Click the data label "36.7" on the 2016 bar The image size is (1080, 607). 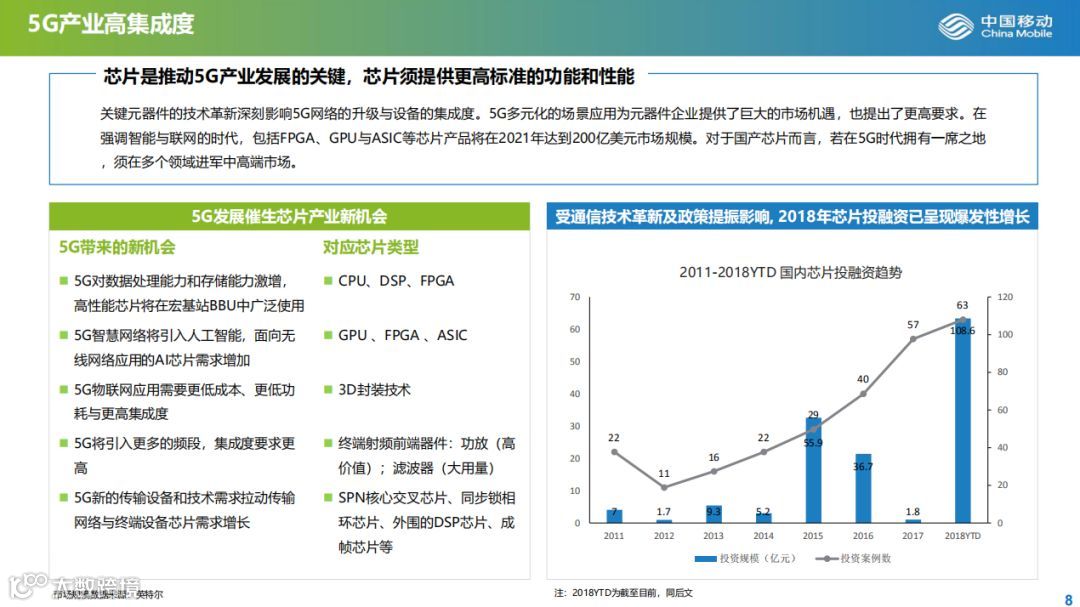tap(863, 466)
